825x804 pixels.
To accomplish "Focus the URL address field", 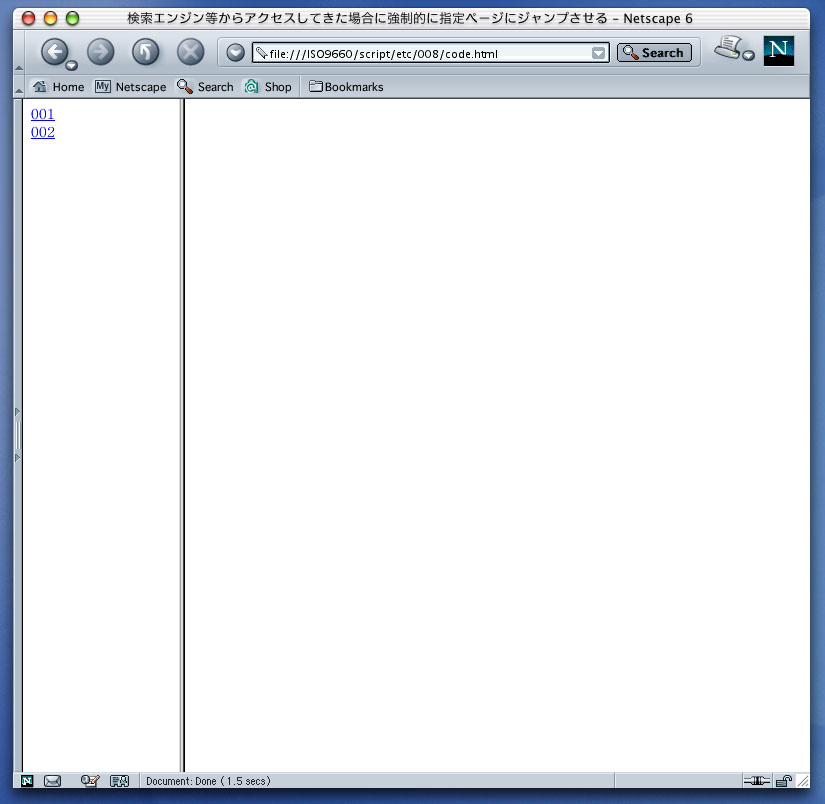I will [x=429, y=53].
